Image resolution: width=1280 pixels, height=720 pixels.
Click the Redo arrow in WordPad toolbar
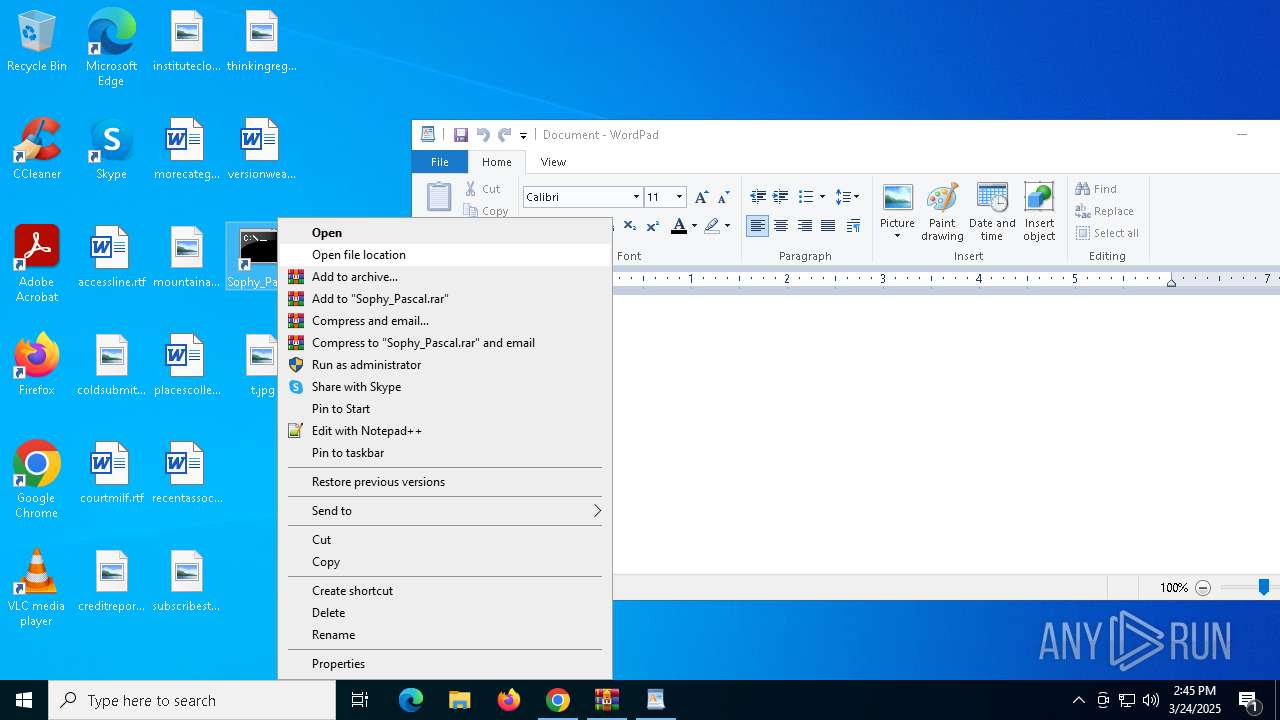point(505,135)
